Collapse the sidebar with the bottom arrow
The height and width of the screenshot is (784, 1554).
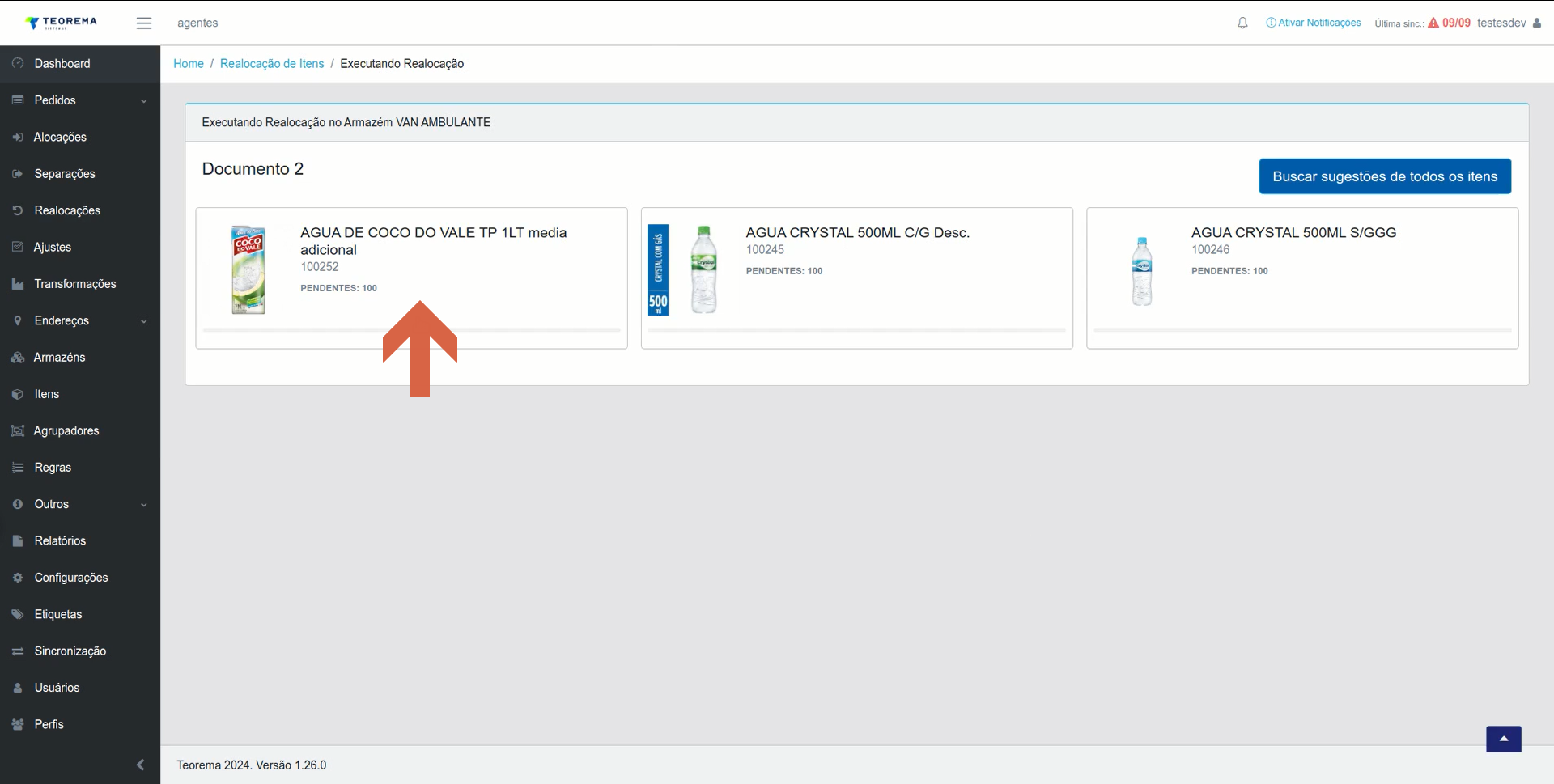pos(140,765)
